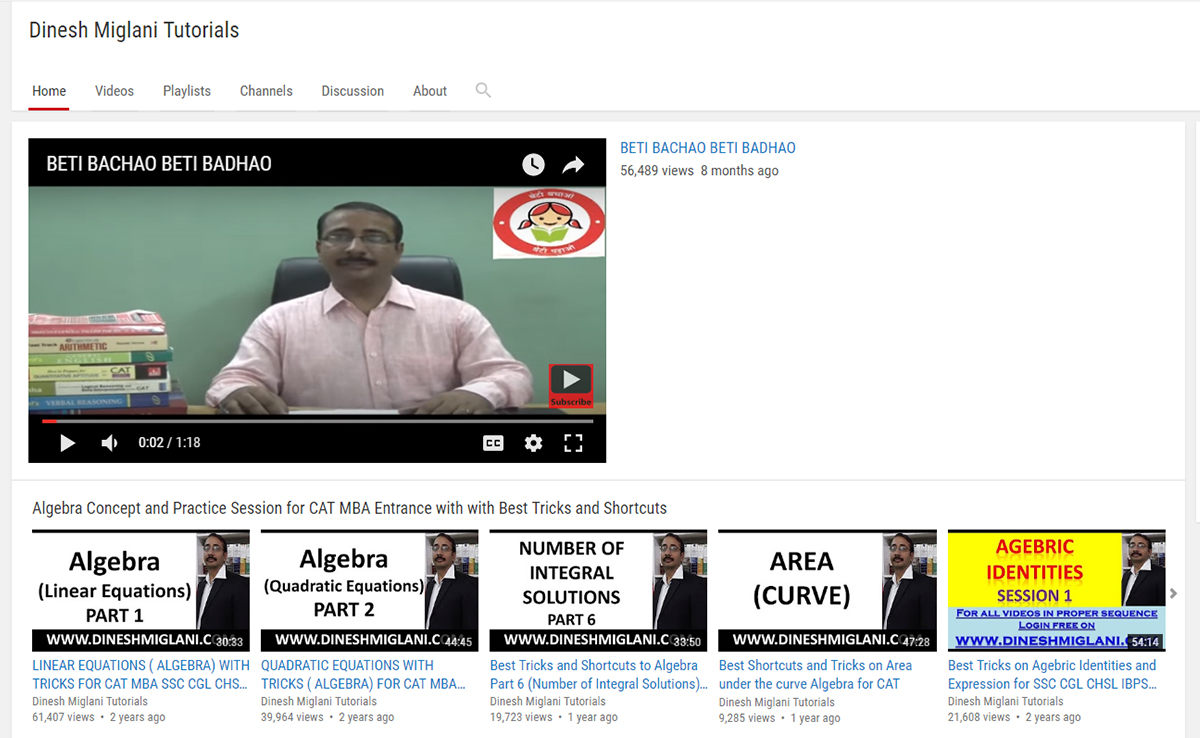Open the Discussion tab
The height and width of the screenshot is (738, 1200).
(x=352, y=91)
